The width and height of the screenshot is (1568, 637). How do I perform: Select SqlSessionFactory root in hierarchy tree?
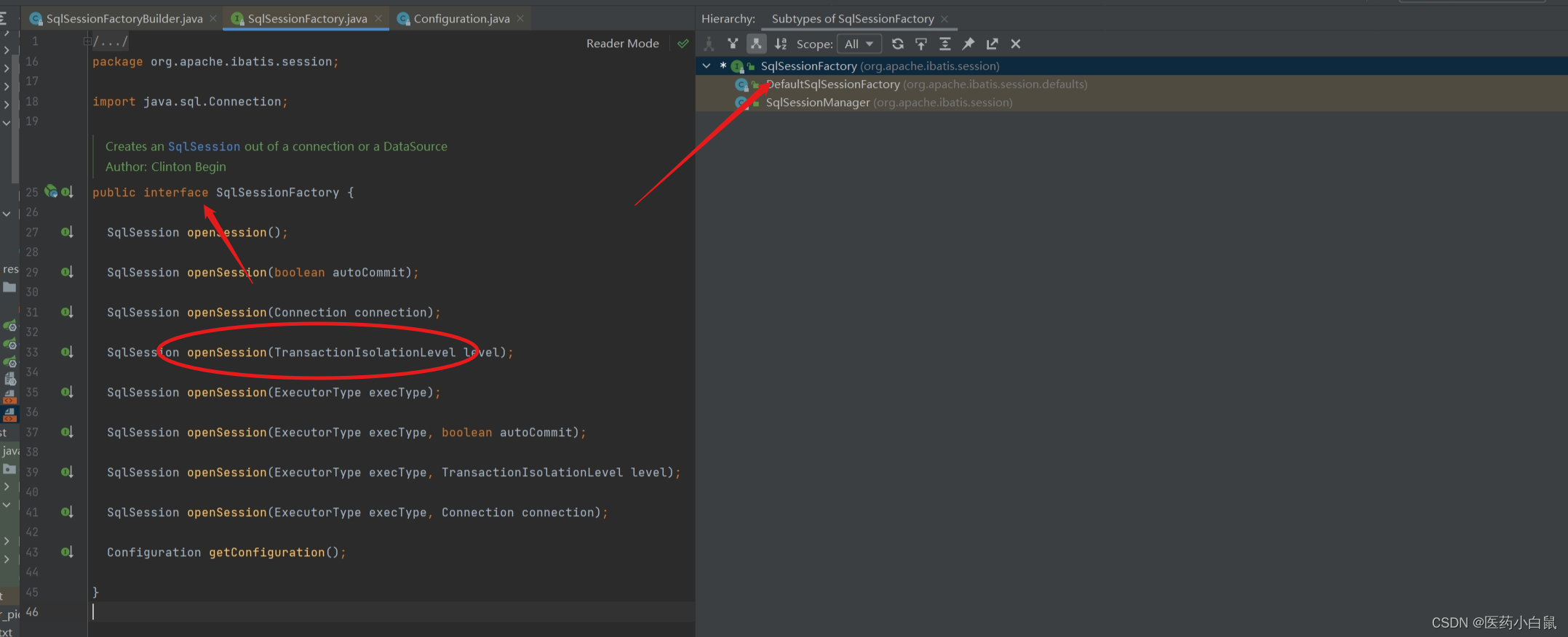point(1131,66)
